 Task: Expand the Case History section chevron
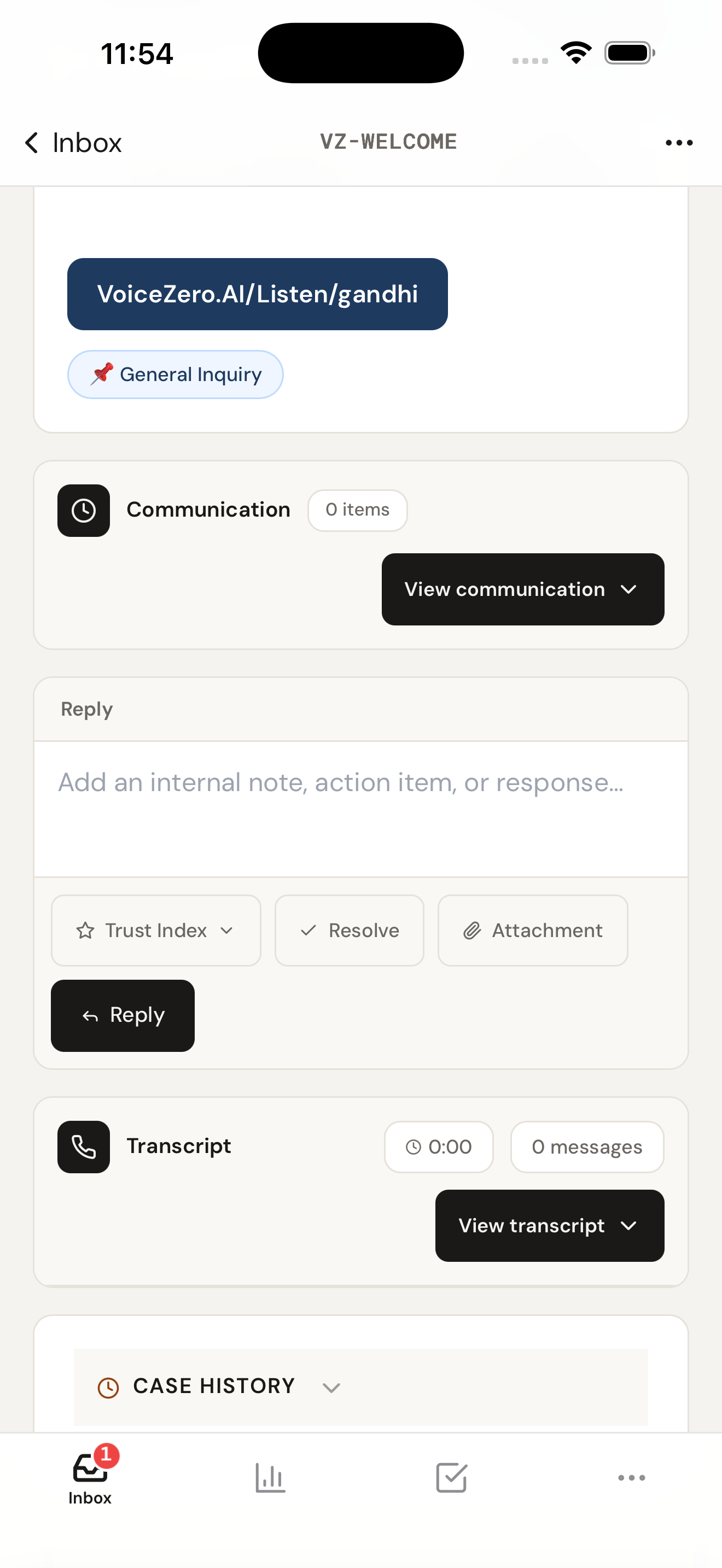(331, 1387)
